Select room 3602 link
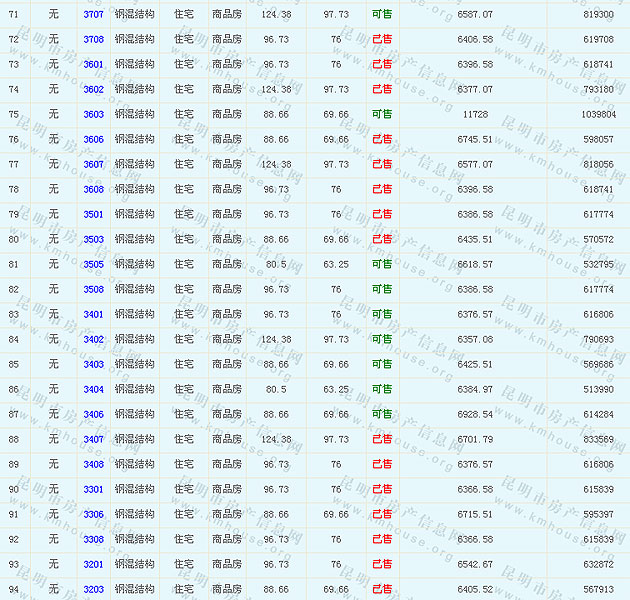 tap(93, 90)
